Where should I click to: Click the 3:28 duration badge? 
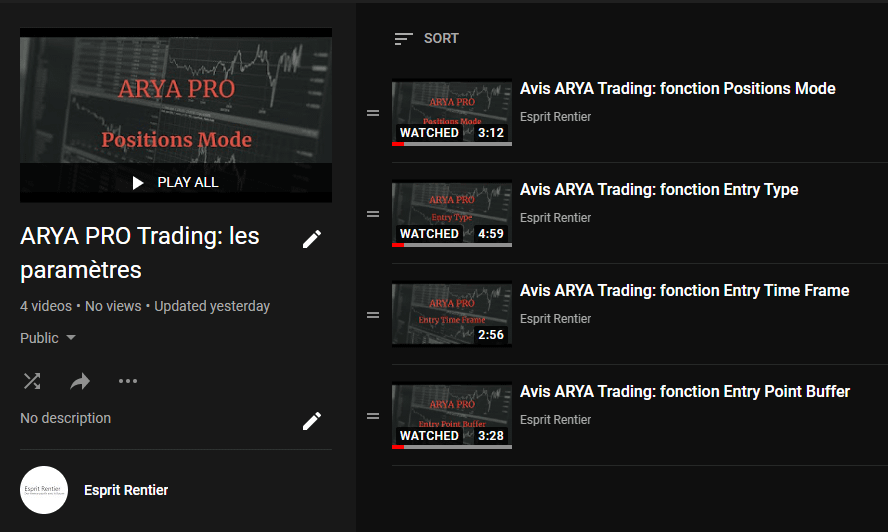point(491,436)
